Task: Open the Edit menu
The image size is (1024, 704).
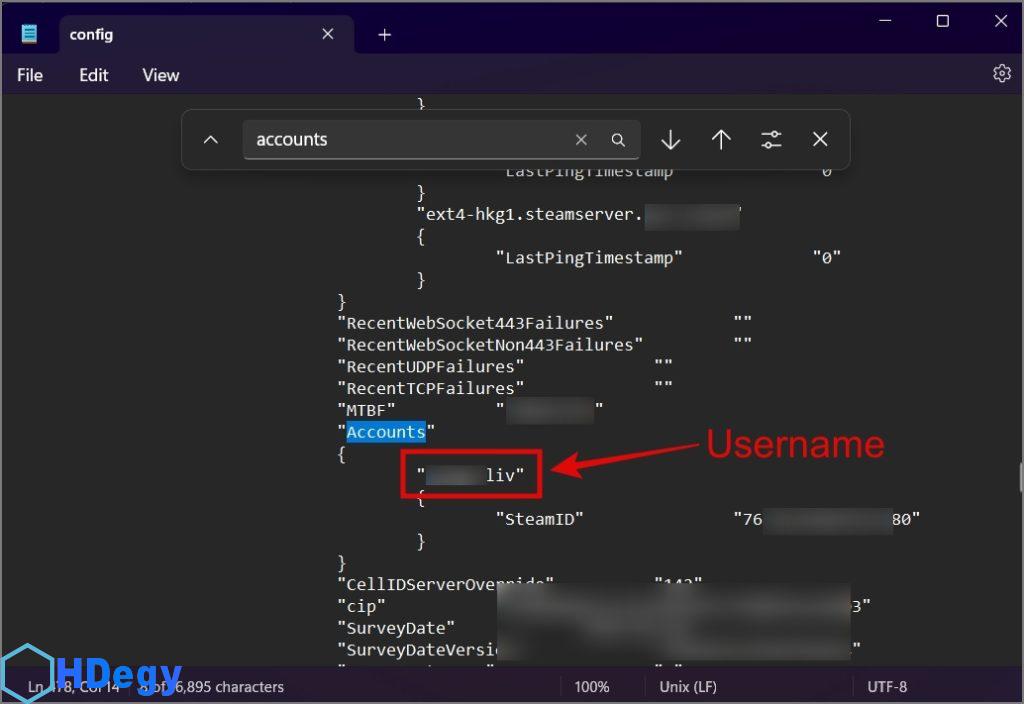Action: coord(94,75)
